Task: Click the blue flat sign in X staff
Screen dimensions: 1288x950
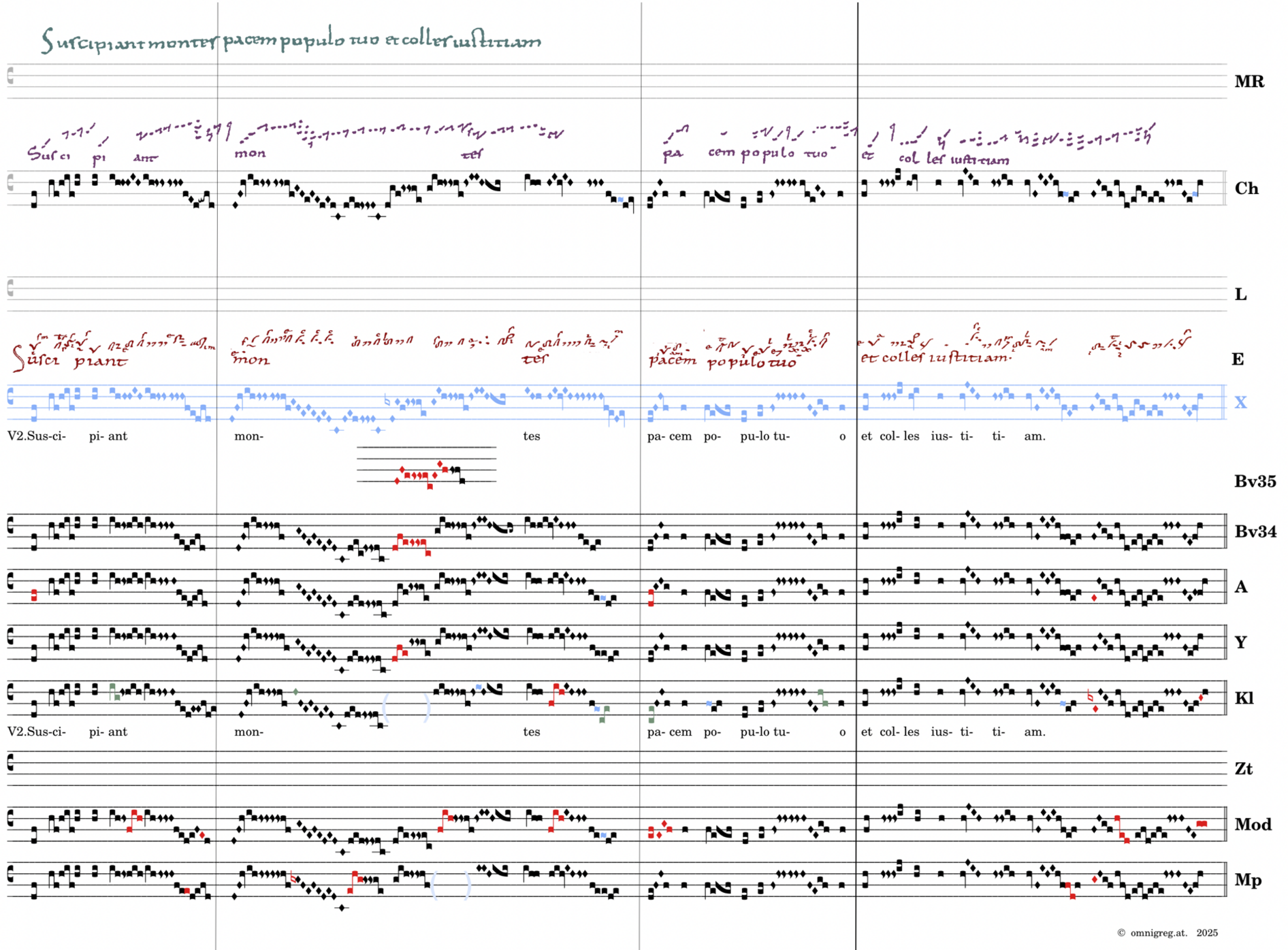Action: tap(387, 401)
